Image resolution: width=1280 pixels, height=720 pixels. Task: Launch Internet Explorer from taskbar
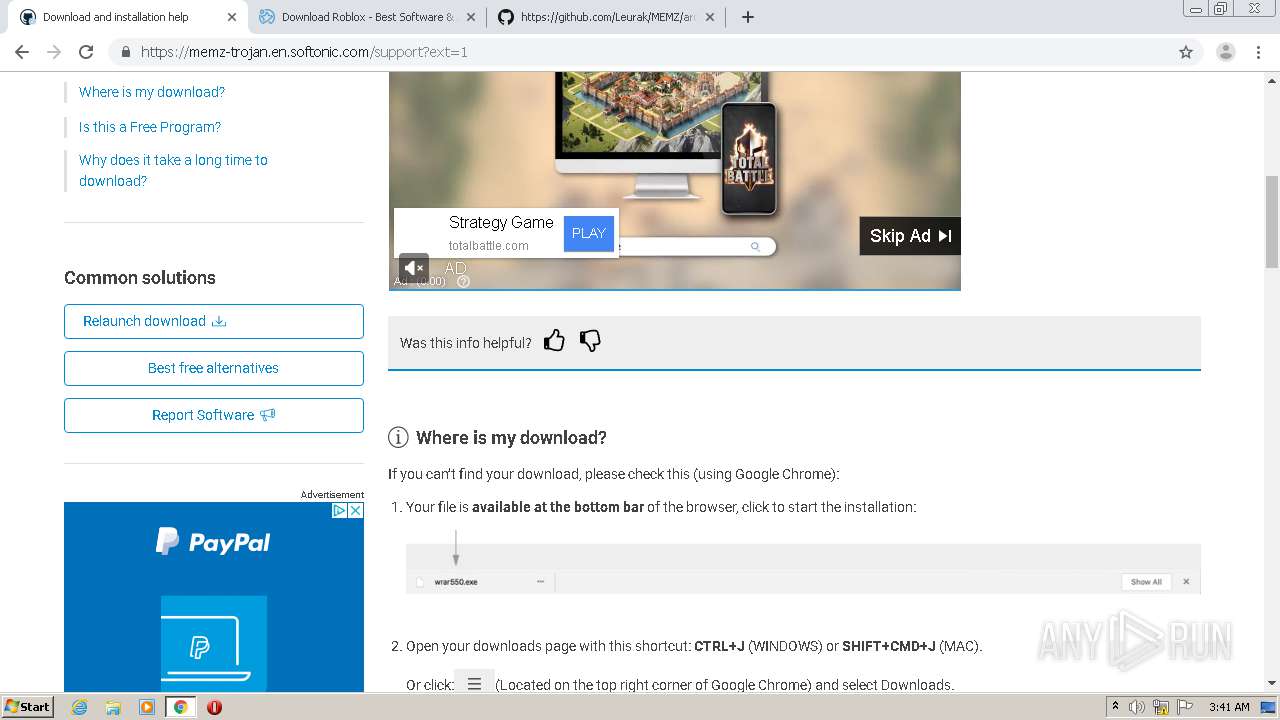[79, 707]
